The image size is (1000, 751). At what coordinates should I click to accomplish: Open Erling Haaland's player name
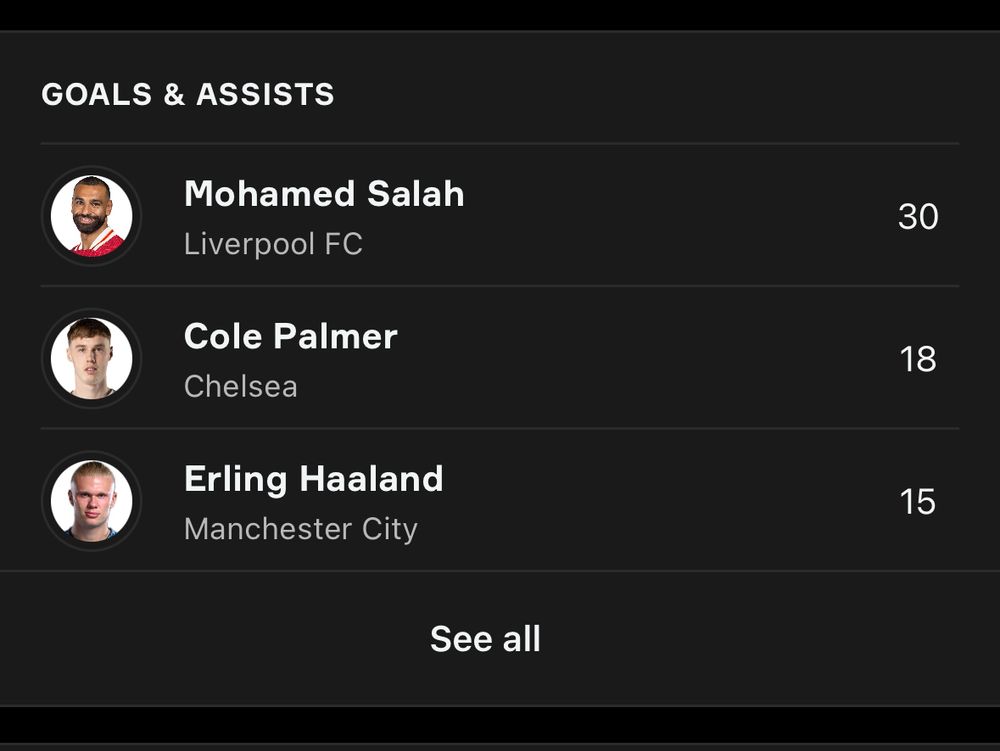(314, 480)
